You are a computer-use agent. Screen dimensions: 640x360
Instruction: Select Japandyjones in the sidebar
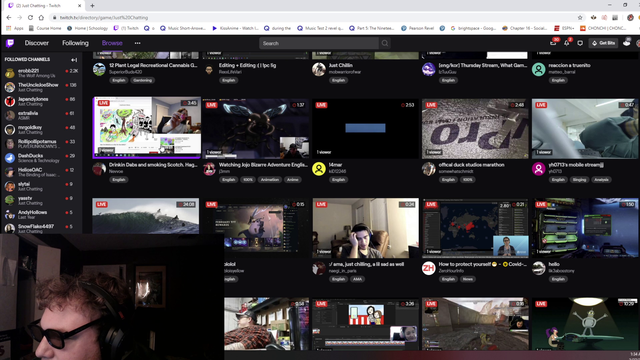(x=41, y=101)
